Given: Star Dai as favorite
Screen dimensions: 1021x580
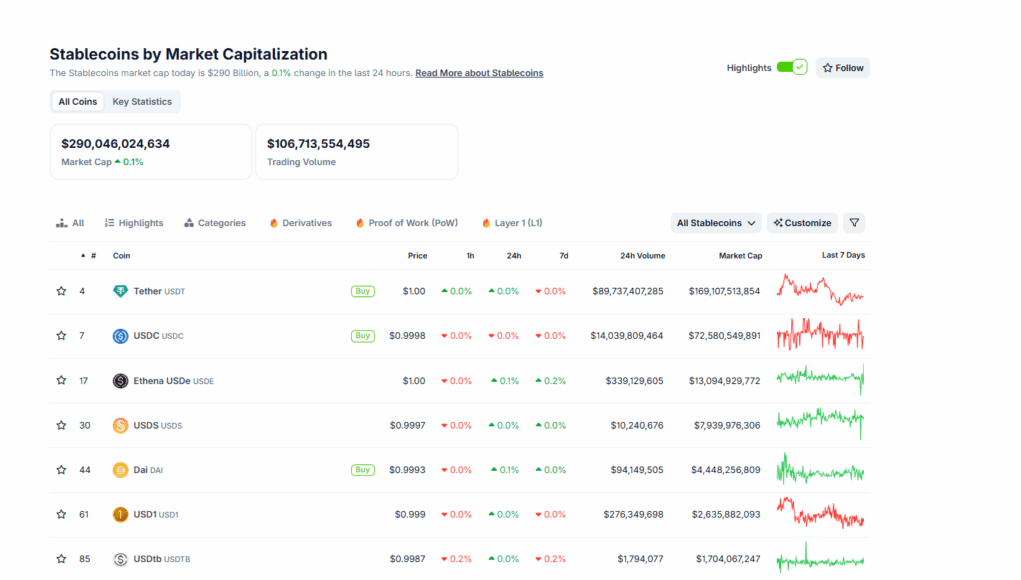Looking at the screenshot, I should (x=61, y=470).
